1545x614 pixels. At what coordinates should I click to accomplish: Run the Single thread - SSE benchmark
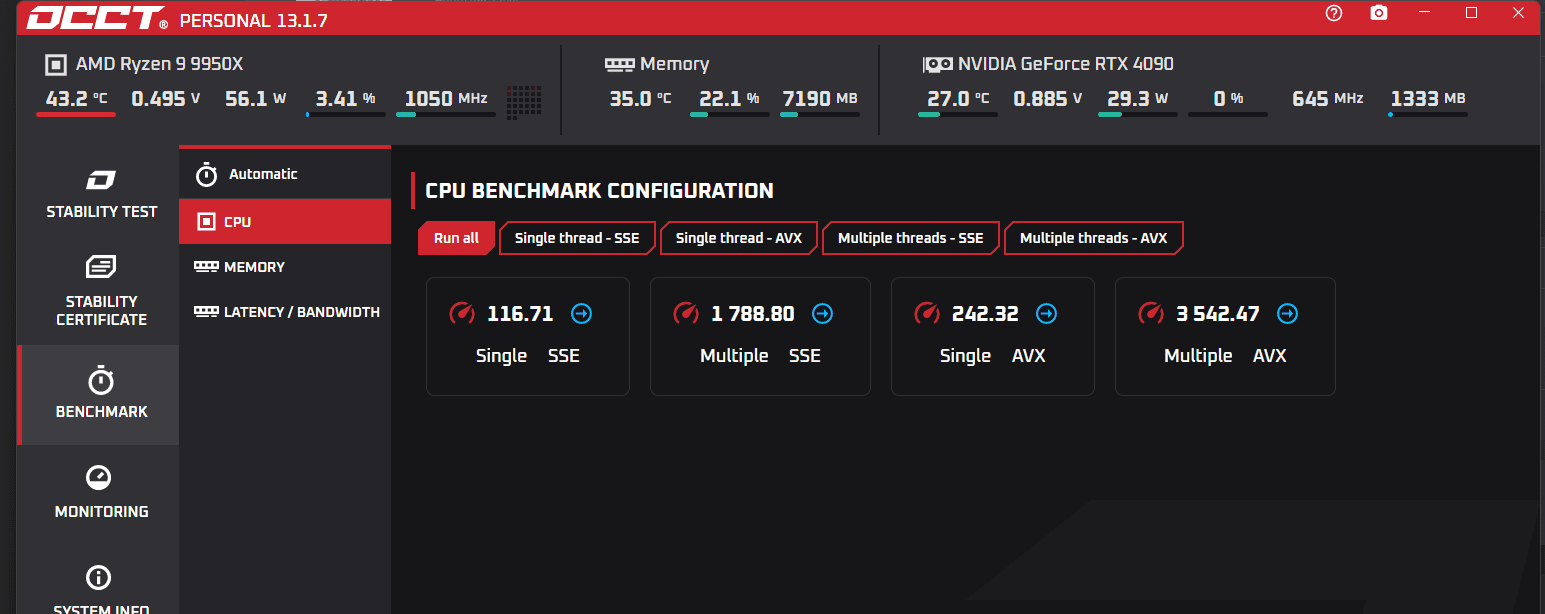tap(577, 238)
